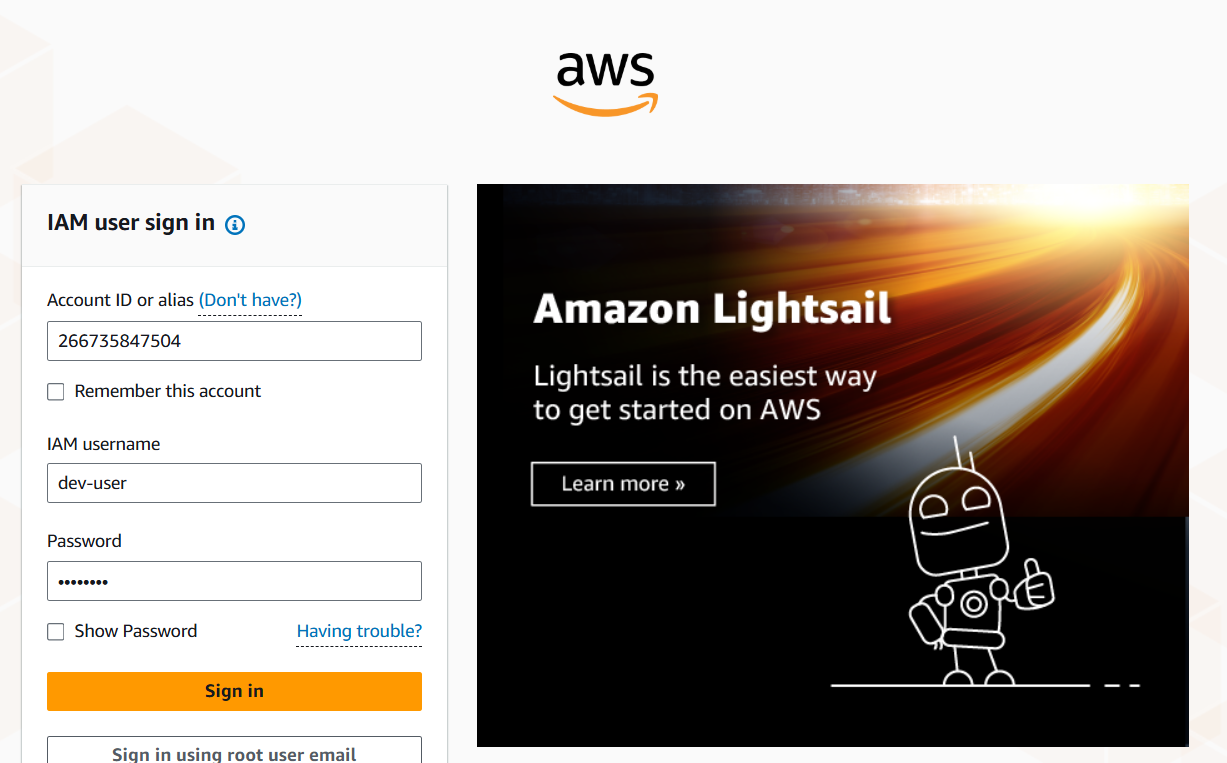Screen dimensions: 1227x763
Task: Open the (Don't have?) link
Action: pyautogui.click(x=250, y=300)
